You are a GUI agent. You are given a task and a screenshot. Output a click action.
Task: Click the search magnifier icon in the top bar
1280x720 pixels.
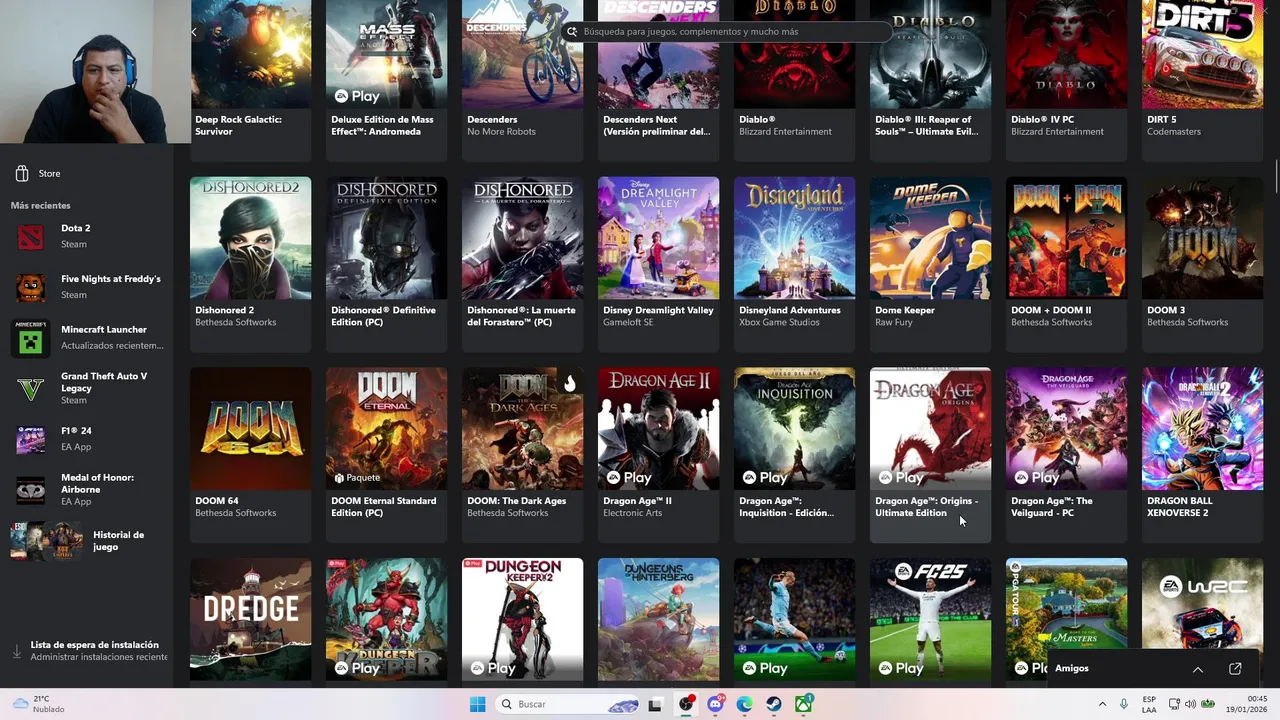572,32
